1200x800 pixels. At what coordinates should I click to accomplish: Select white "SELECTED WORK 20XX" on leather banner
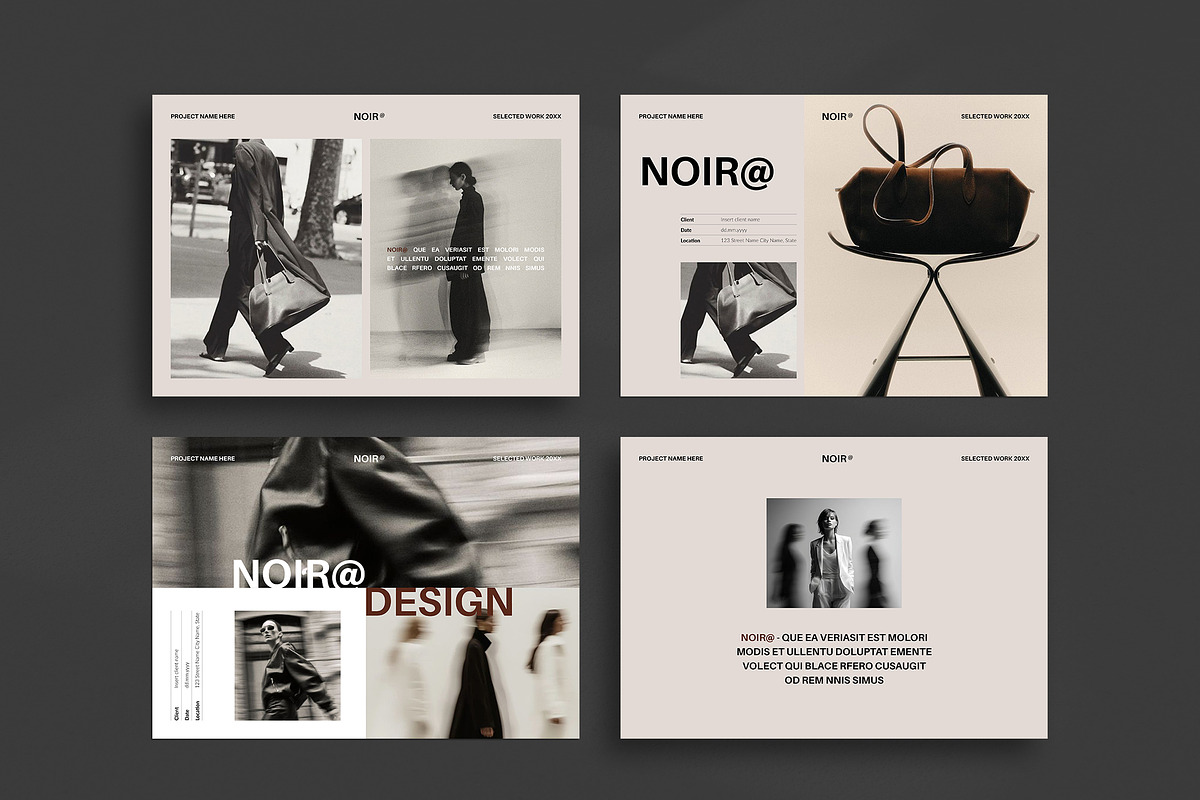click(527, 459)
